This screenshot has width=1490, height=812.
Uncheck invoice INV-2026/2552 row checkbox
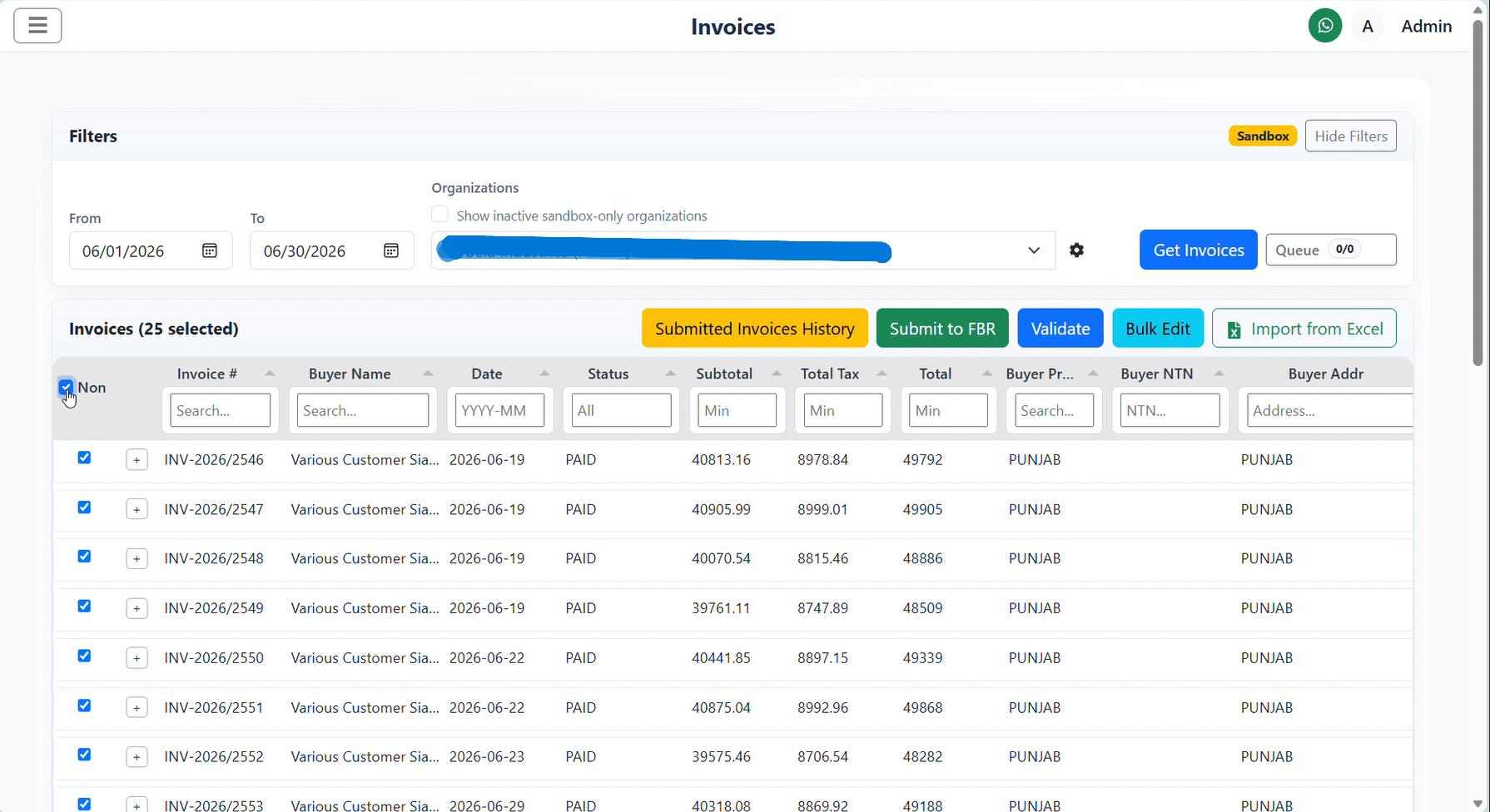pos(84,755)
